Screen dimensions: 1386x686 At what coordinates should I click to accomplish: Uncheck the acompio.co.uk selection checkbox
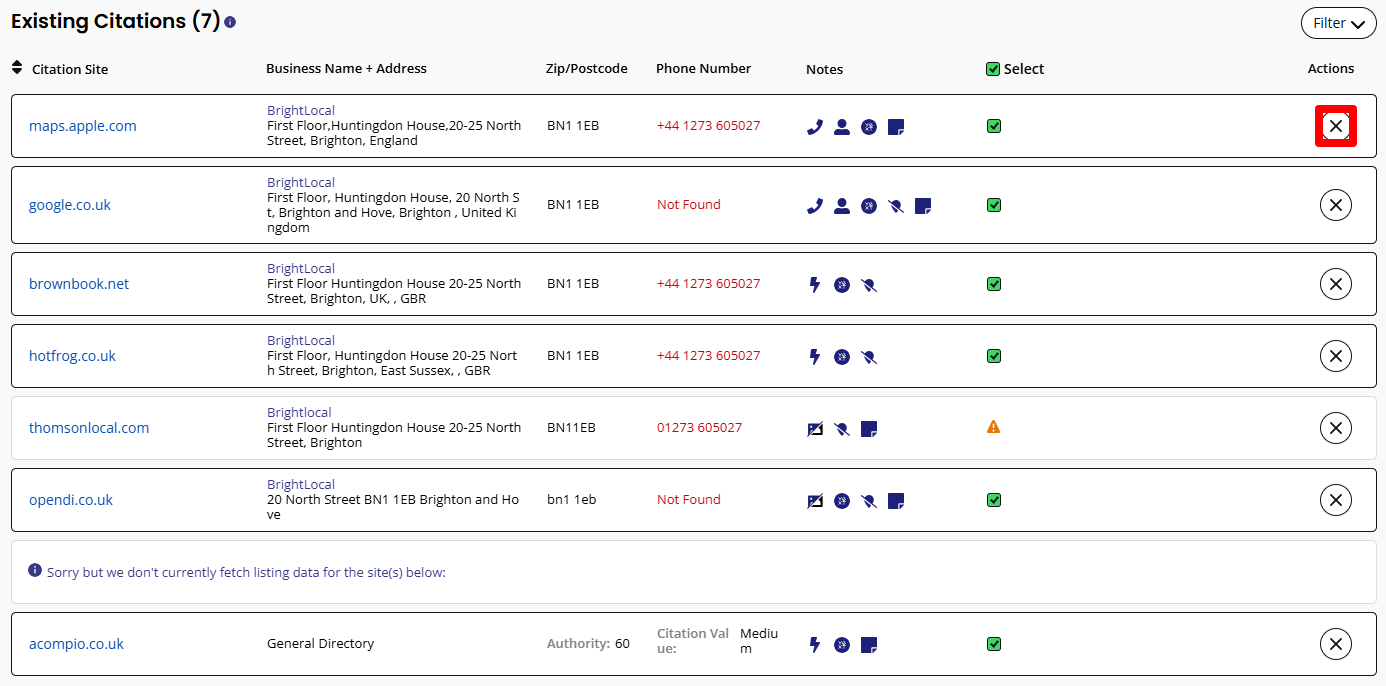[x=993, y=644]
